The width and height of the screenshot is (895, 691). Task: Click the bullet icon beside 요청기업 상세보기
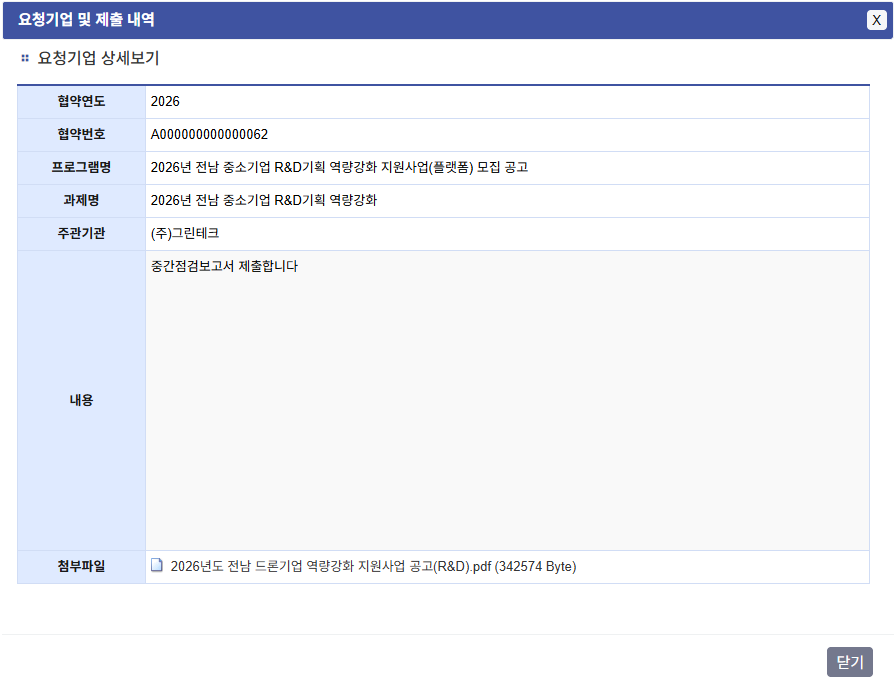point(25,58)
